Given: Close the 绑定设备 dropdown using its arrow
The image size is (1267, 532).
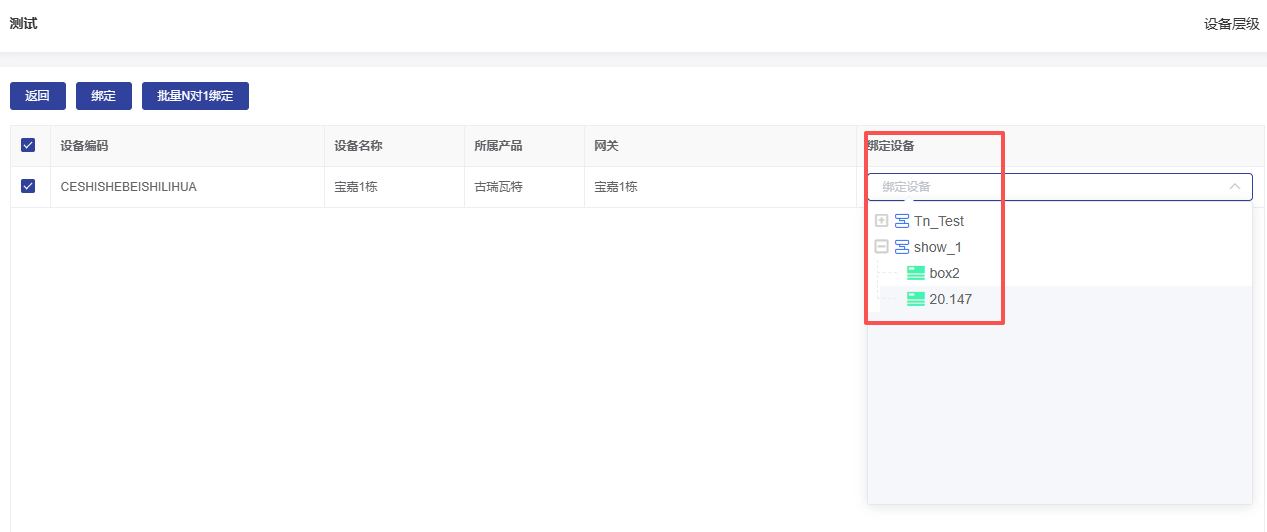Looking at the screenshot, I should point(1235,187).
